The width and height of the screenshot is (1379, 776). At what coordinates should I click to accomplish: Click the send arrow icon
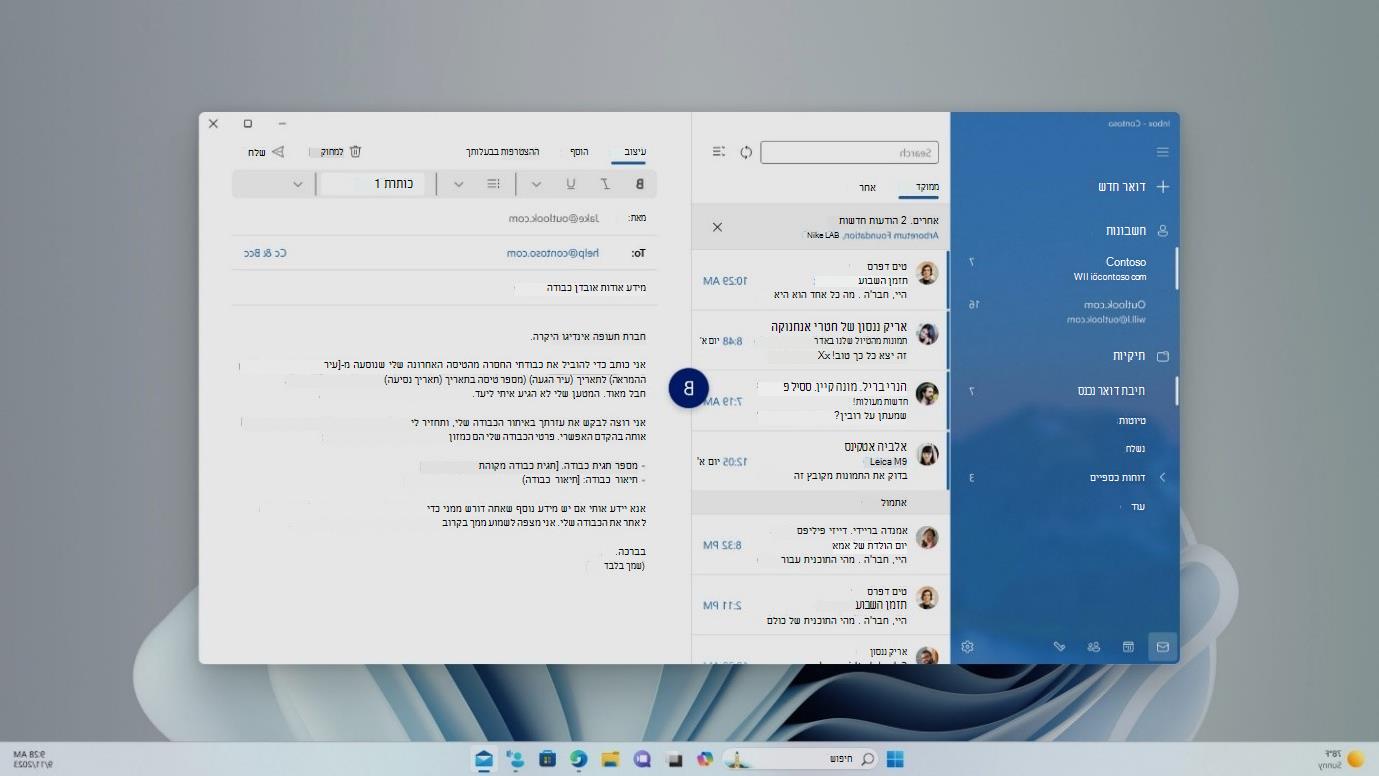click(279, 152)
